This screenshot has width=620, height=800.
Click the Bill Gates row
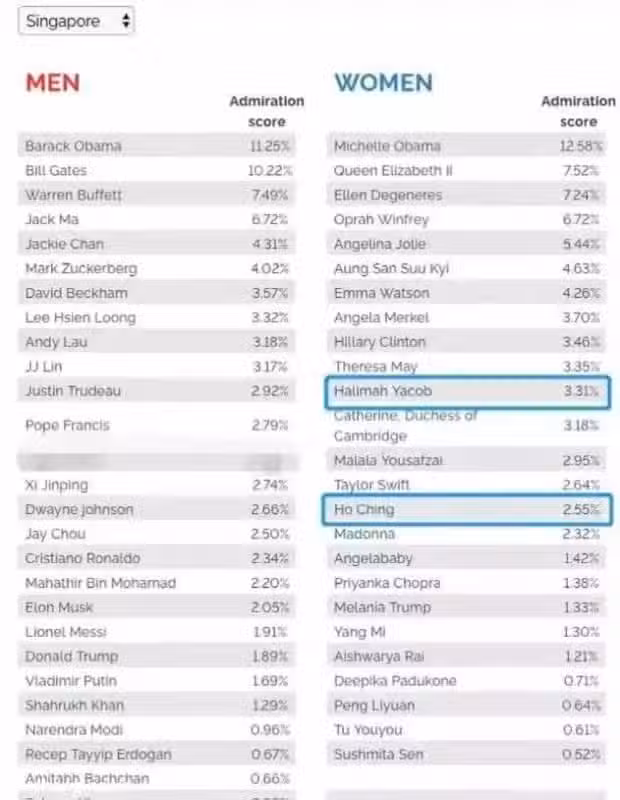pyautogui.click(x=157, y=170)
